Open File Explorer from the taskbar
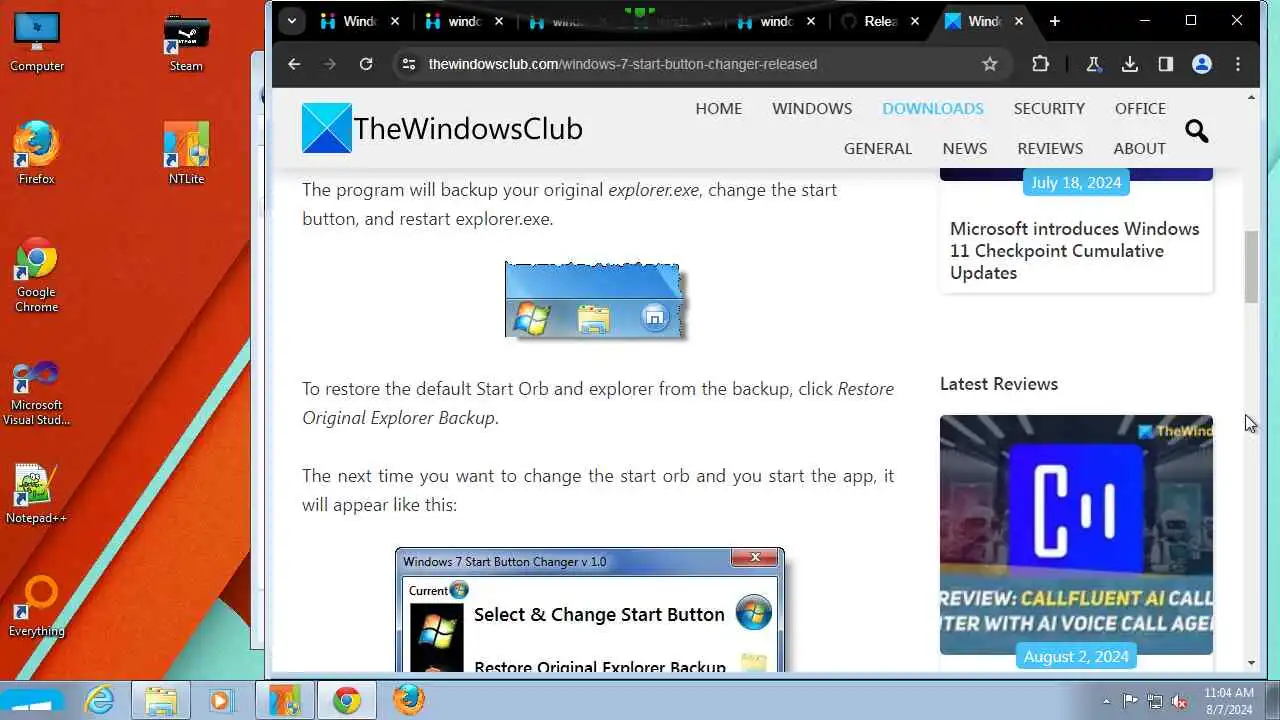 pos(160,700)
